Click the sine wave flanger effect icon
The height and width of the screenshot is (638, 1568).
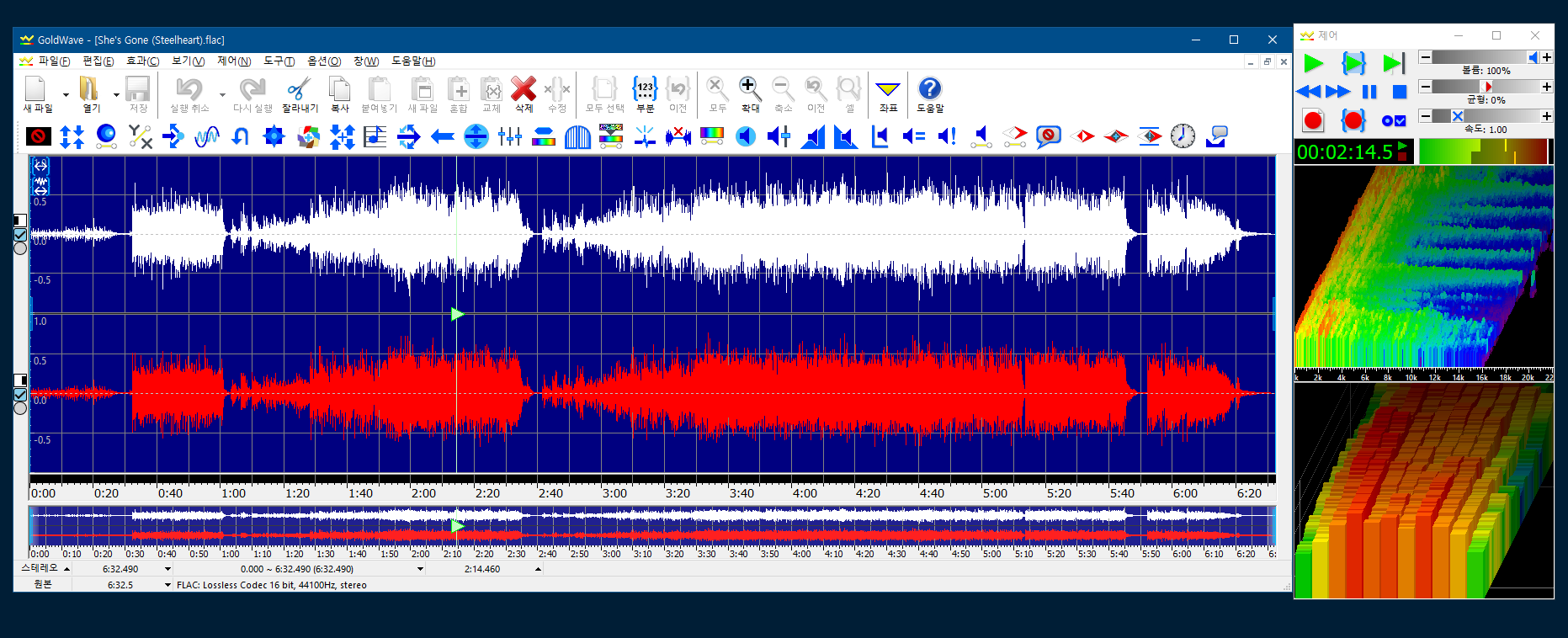coord(207,136)
